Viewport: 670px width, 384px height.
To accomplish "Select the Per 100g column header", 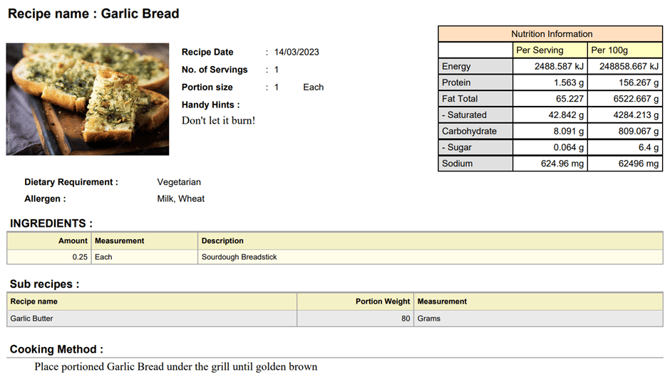I will pyautogui.click(x=625, y=50).
